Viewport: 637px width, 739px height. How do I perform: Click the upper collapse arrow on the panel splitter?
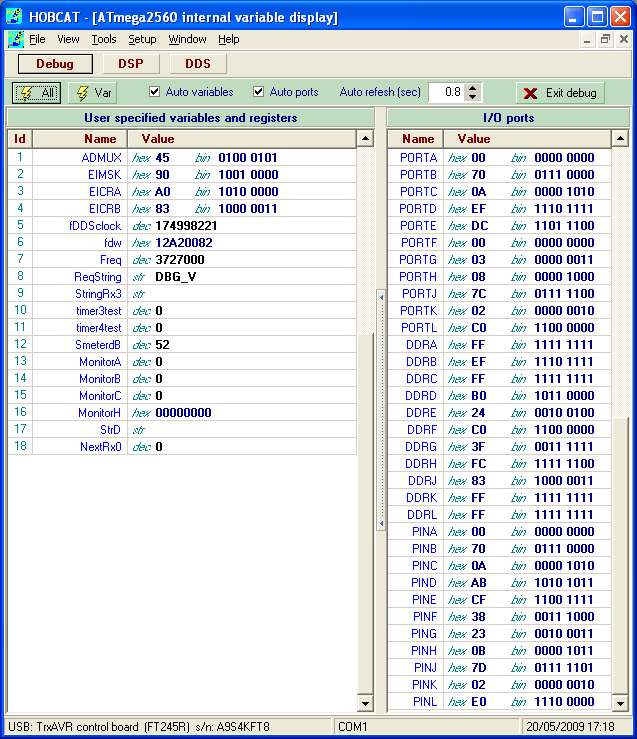coord(380,298)
